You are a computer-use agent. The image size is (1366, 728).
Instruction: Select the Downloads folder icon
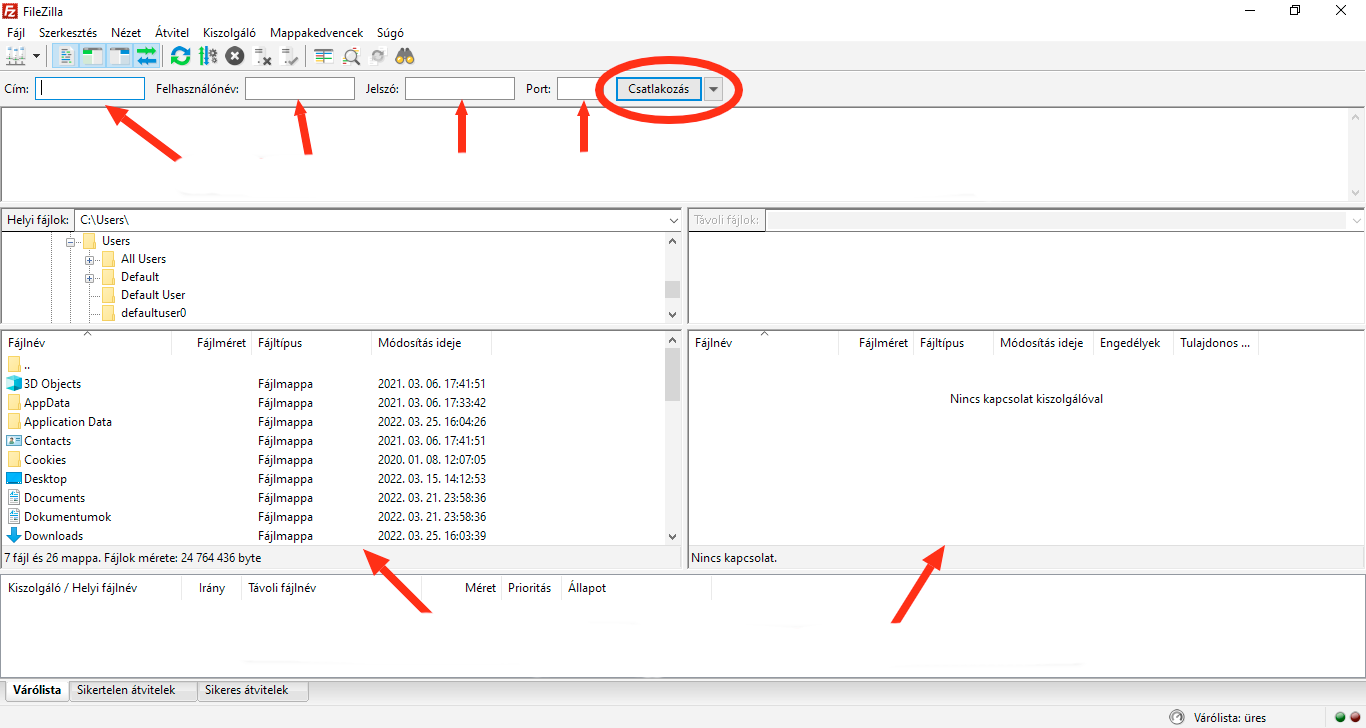coord(14,536)
